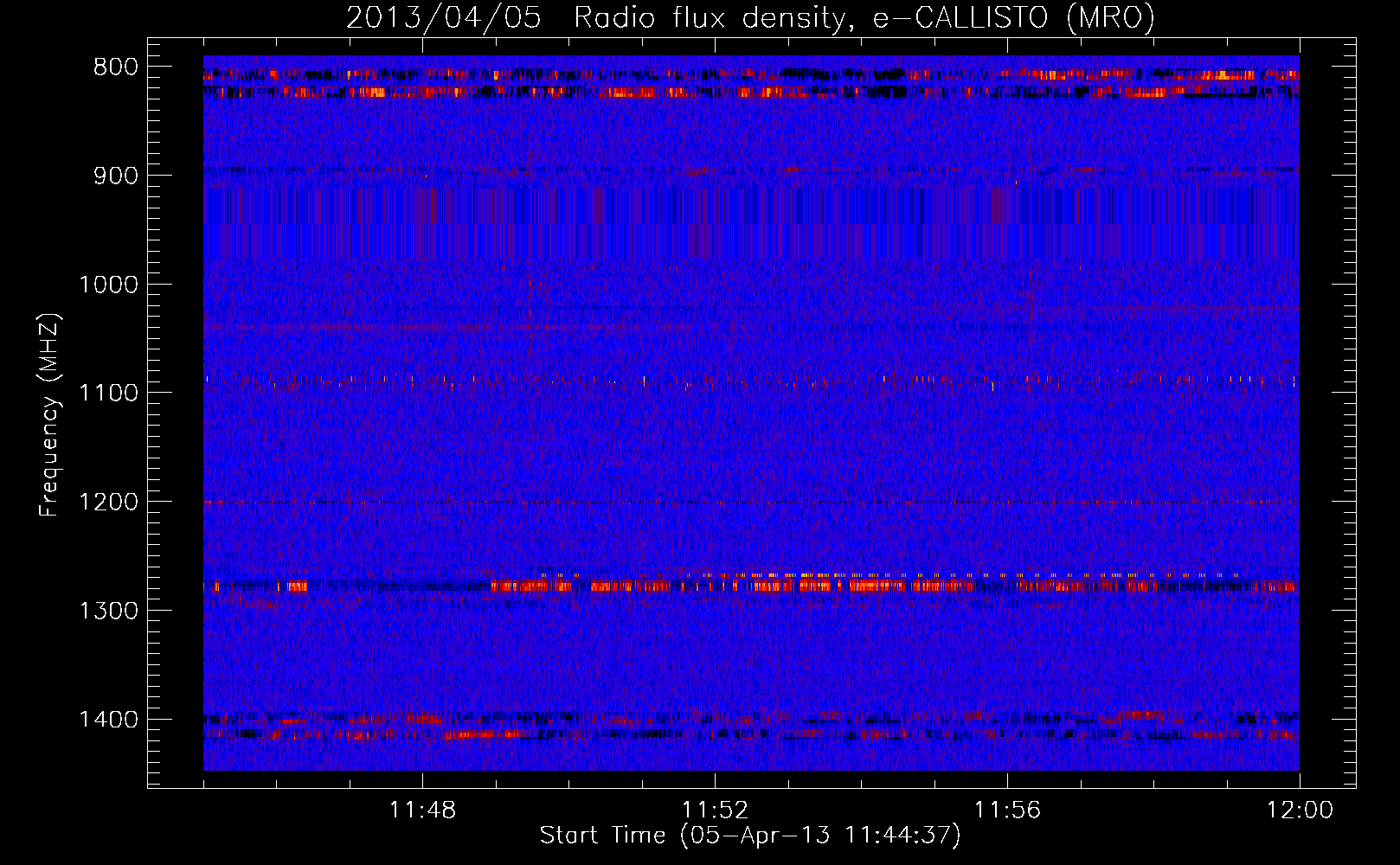Select the 1100 frequency axis label
The height and width of the screenshot is (865, 1400).
tap(108, 394)
